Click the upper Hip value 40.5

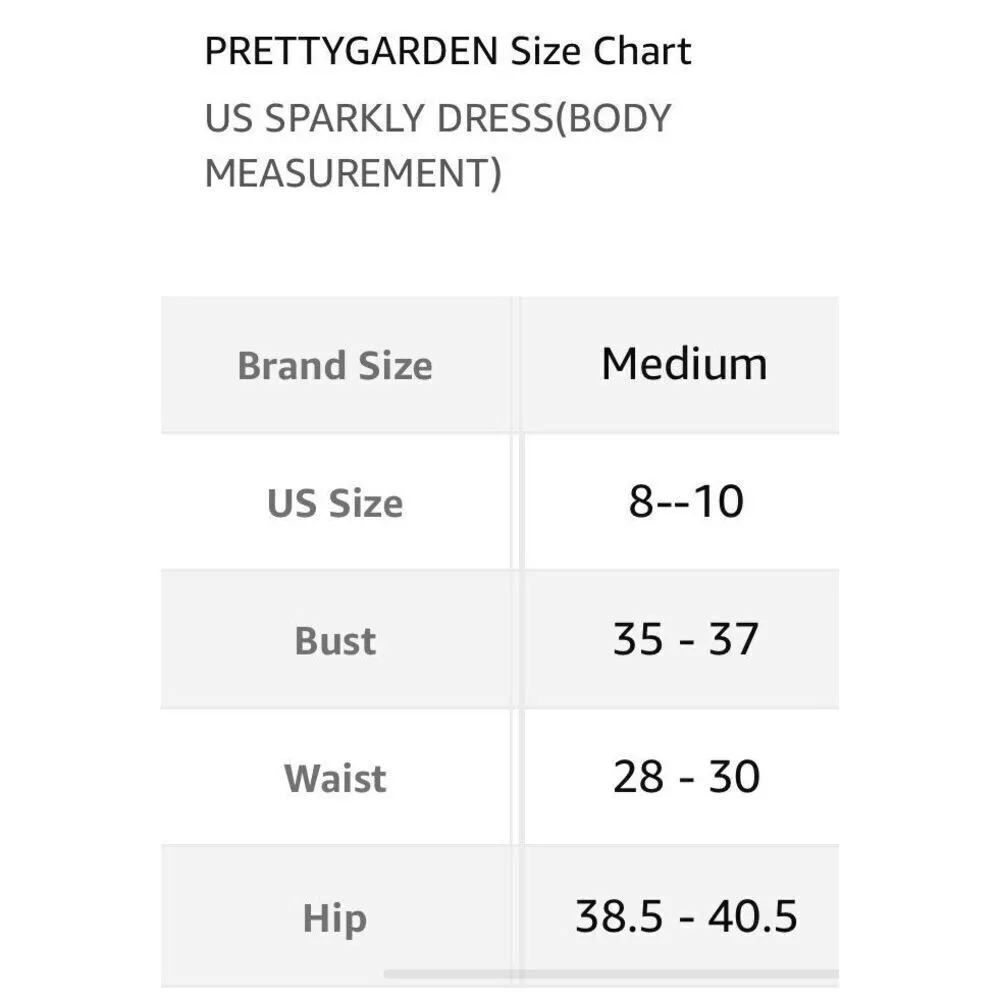(753, 916)
